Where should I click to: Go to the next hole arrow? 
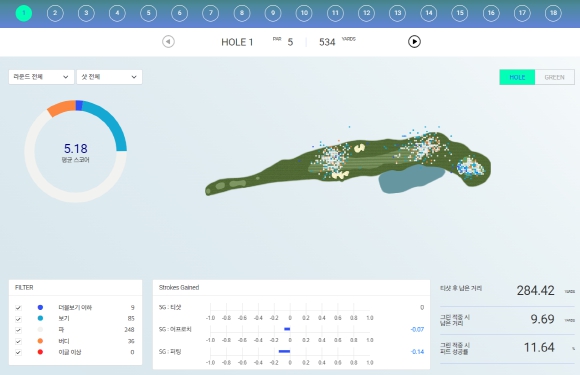[414, 41]
